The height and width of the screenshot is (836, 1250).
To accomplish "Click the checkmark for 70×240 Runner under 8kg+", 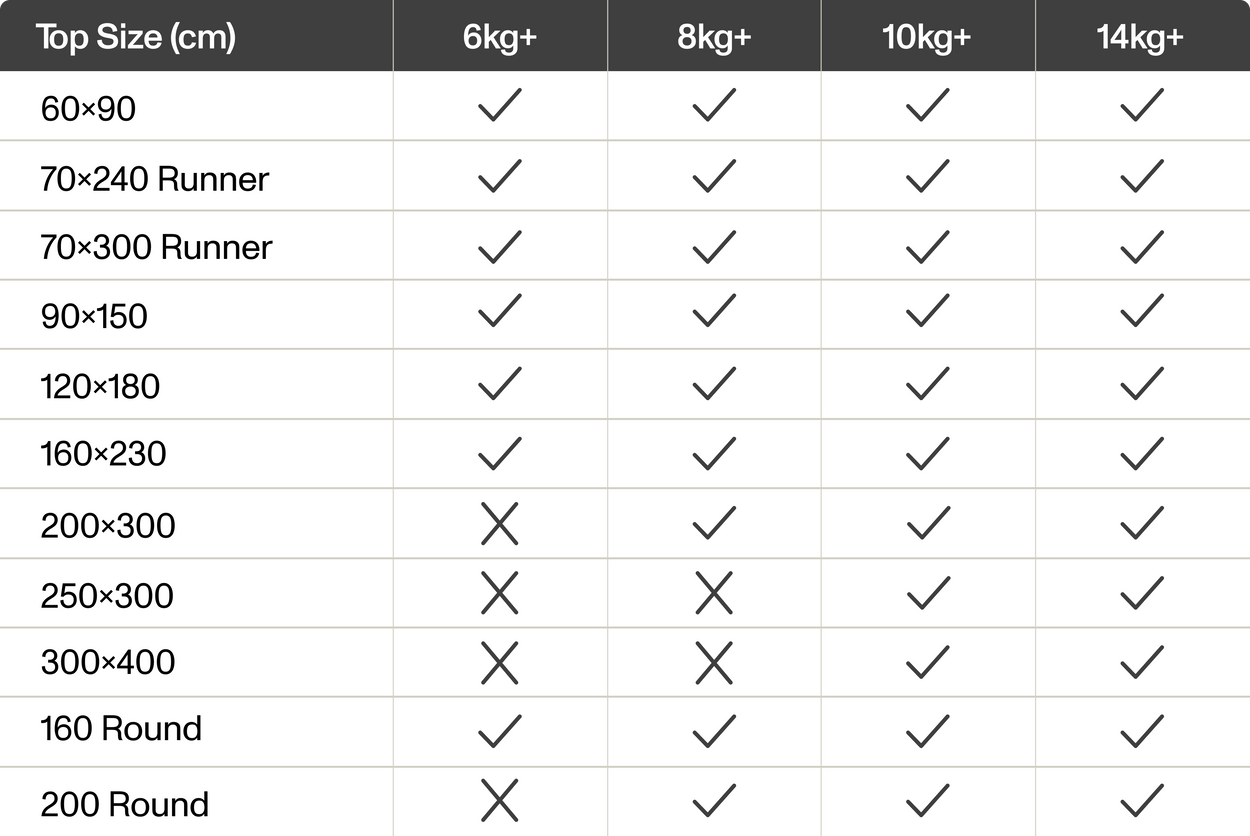I will pyautogui.click(x=713, y=176).
